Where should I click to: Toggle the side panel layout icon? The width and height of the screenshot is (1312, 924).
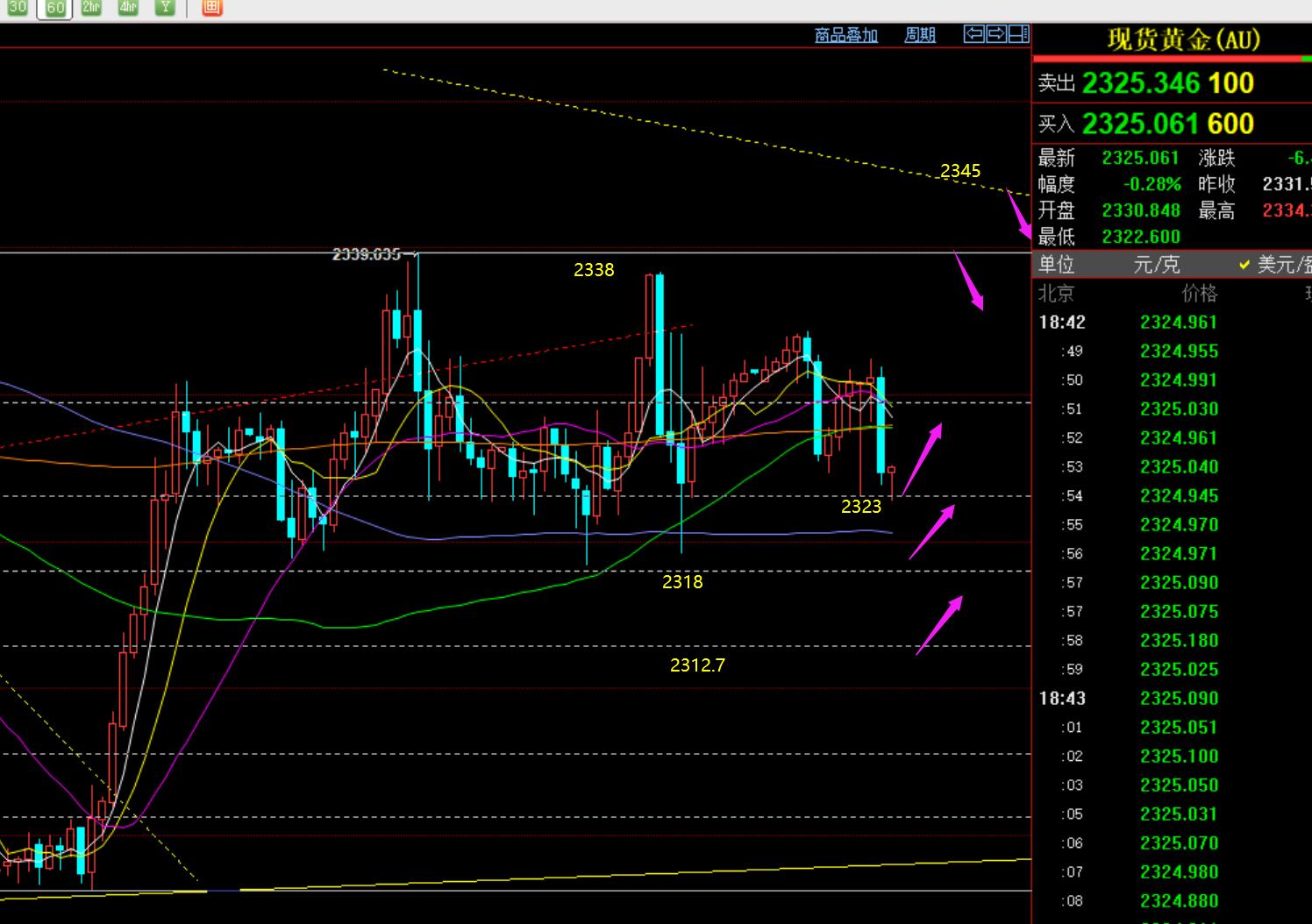[x=1018, y=34]
